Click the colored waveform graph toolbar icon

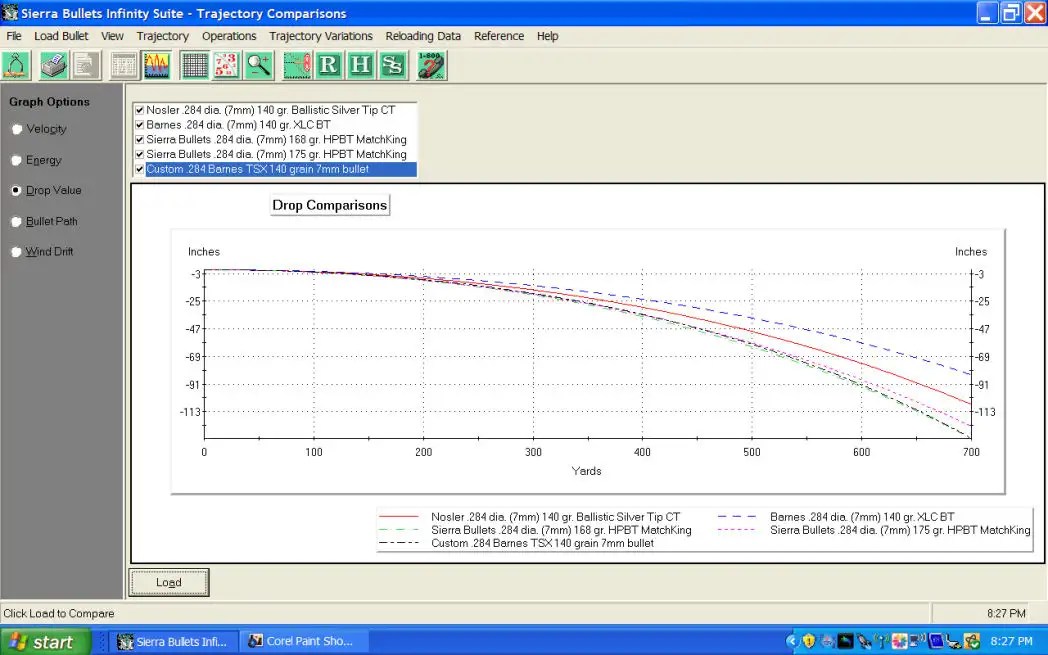click(157, 66)
